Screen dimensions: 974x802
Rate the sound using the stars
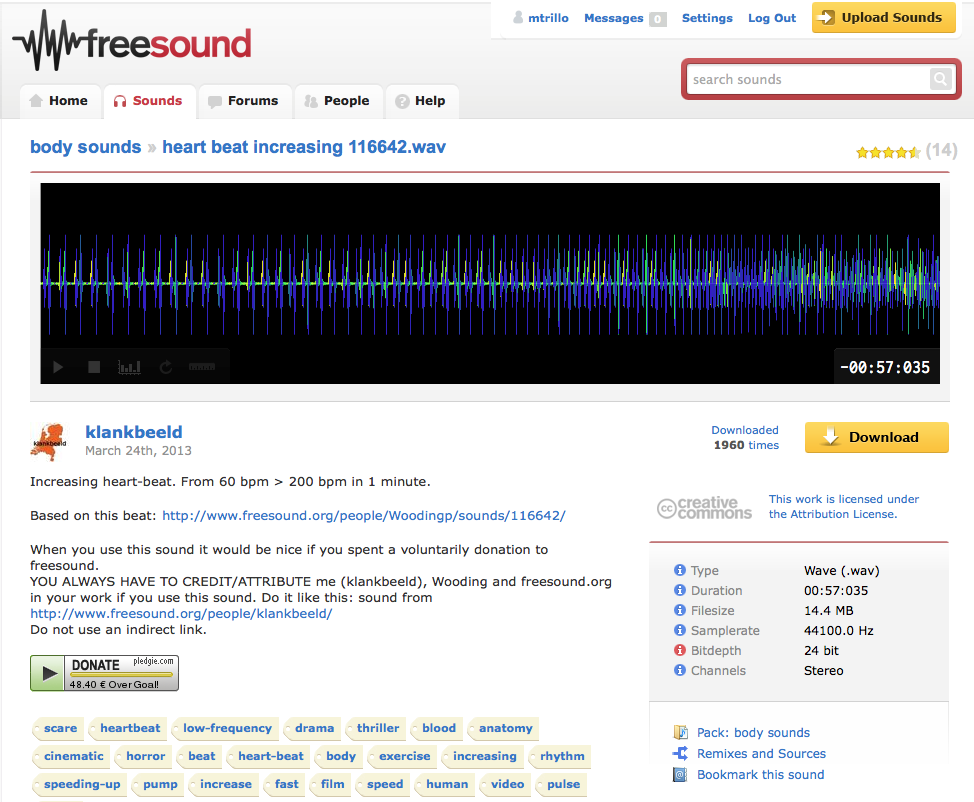[x=888, y=152]
